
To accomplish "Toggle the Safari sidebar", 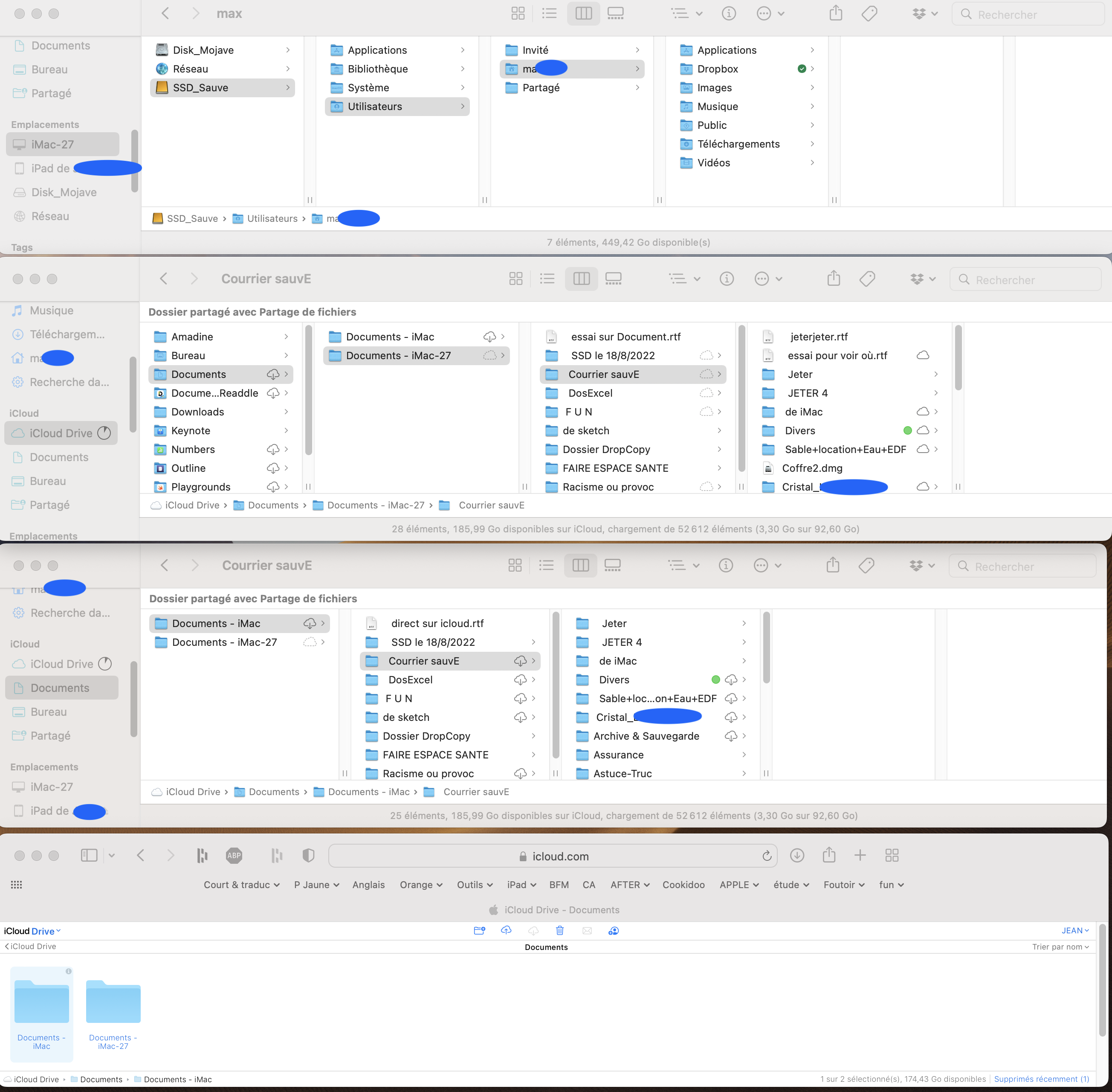I will click(89, 856).
